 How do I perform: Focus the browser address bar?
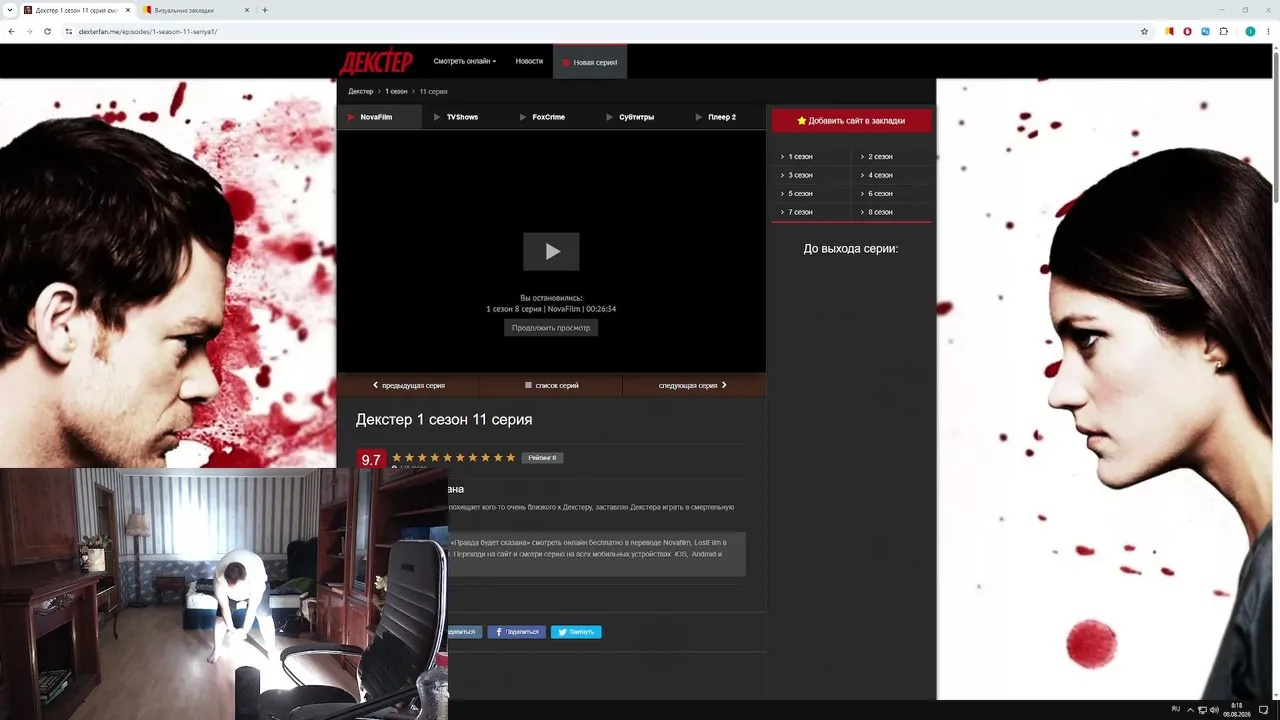600,31
